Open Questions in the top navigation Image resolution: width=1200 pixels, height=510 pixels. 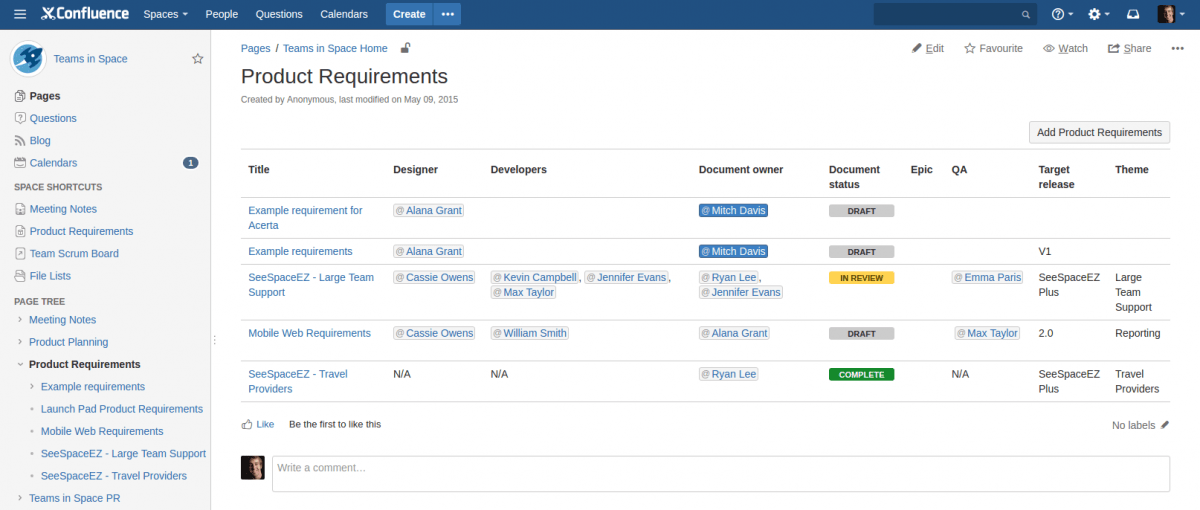point(279,14)
